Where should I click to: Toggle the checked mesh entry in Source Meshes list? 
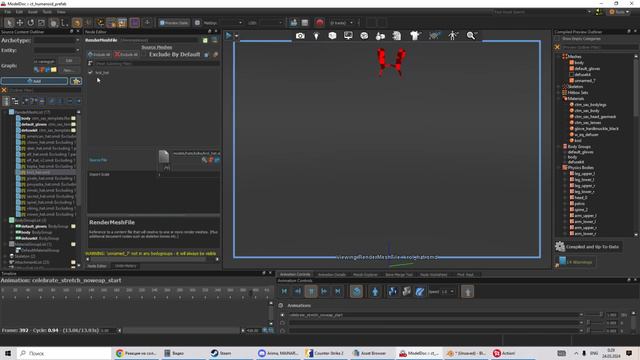click(90, 73)
